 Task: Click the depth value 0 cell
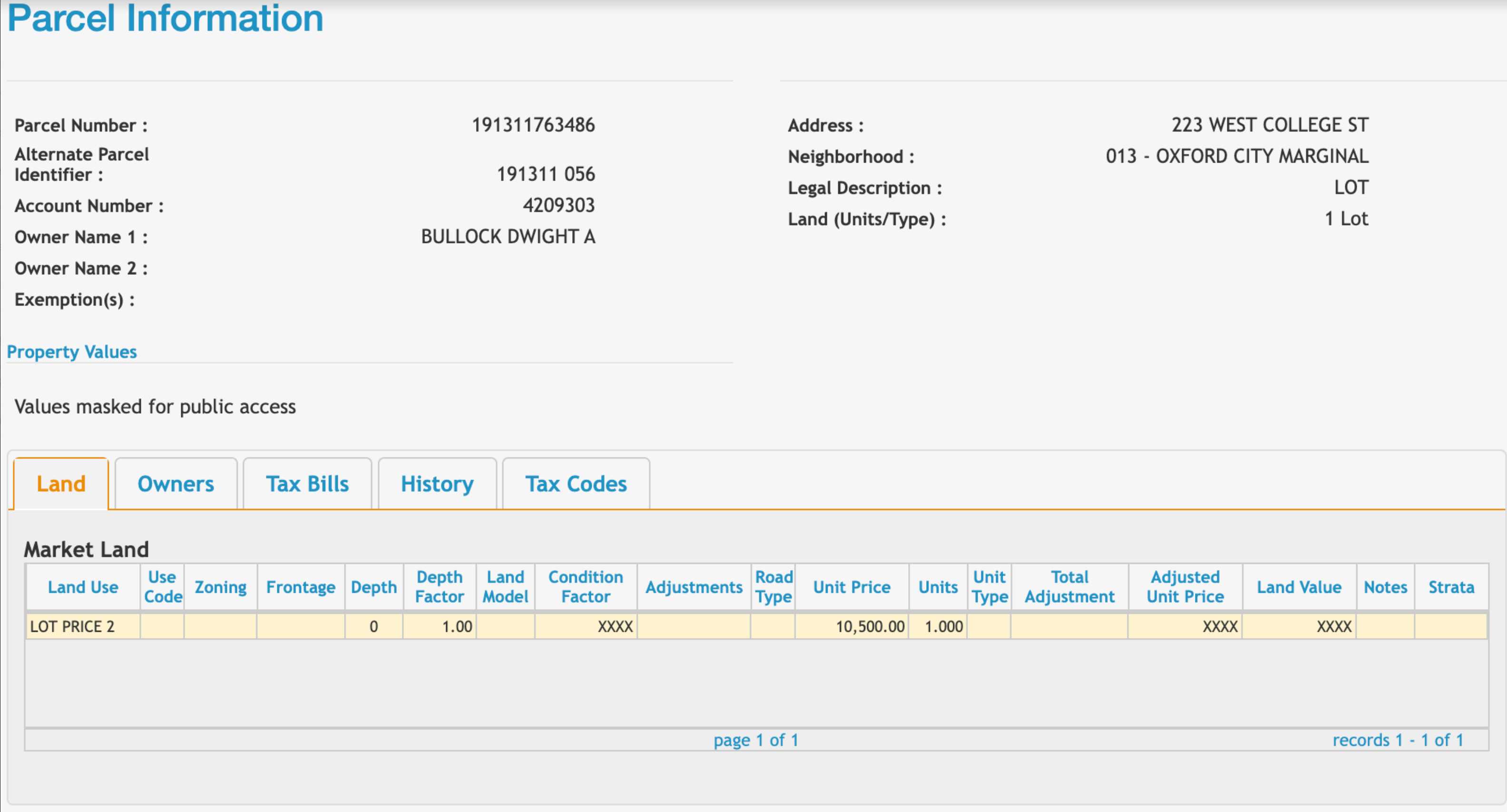pyautogui.click(x=374, y=627)
